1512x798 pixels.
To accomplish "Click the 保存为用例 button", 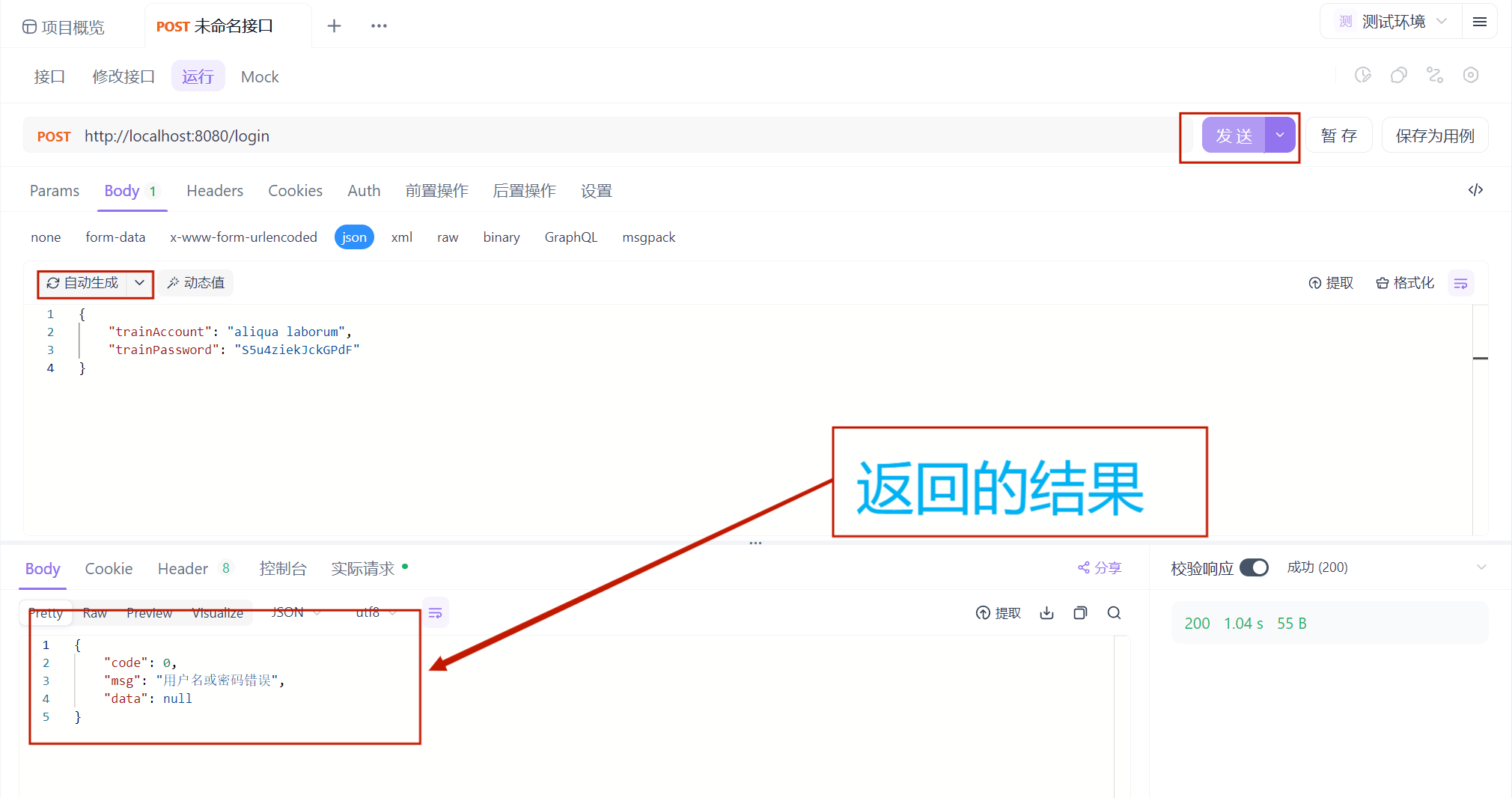I will [x=1434, y=135].
